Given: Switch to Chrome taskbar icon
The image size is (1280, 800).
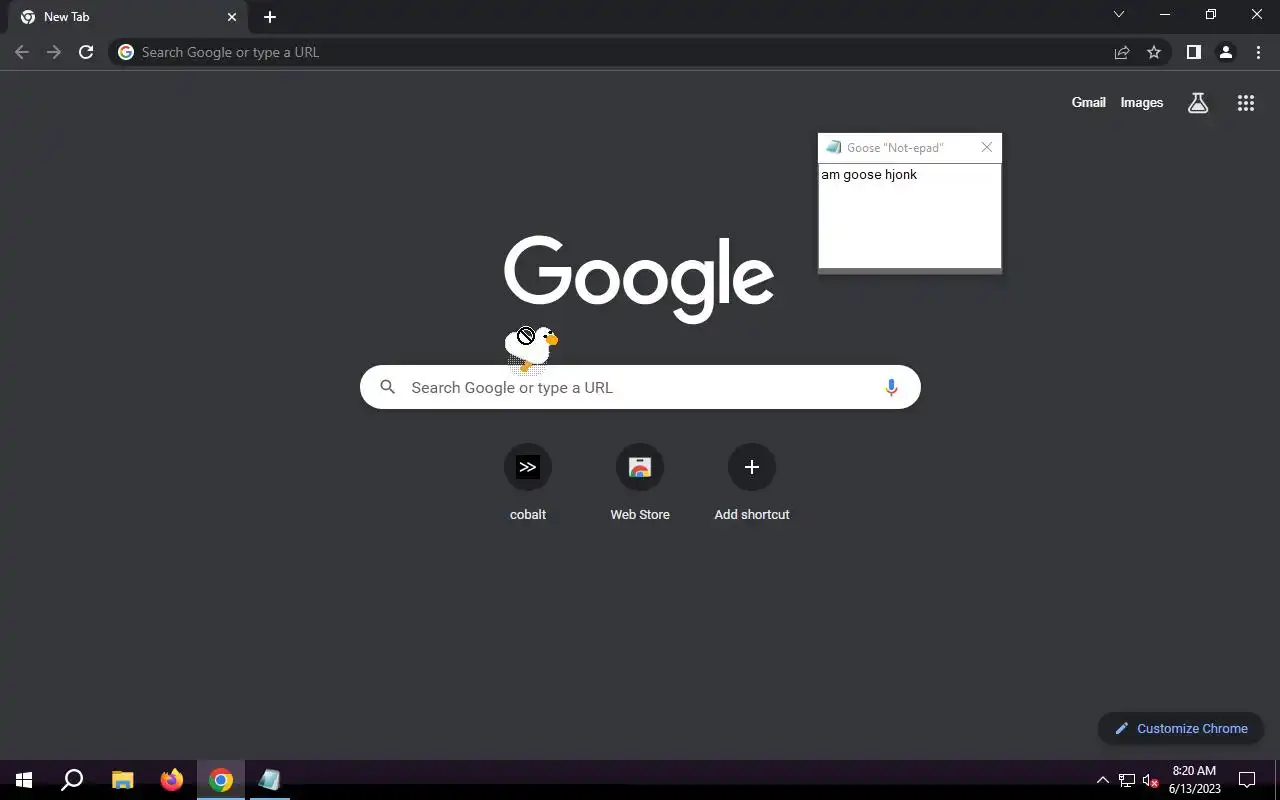Looking at the screenshot, I should point(221,780).
